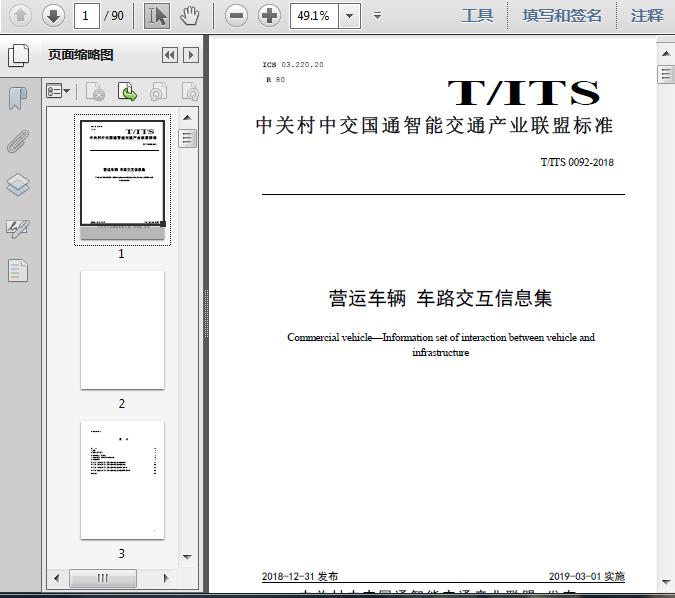Activate the text selection tool
Image resolution: width=675 pixels, height=598 pixels.
click(x=157, y=16)
